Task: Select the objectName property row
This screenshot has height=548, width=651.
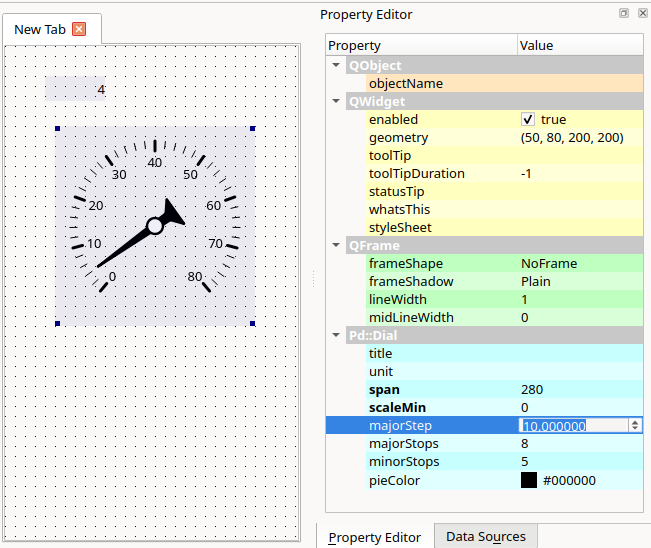Action: [x=504, y=83]
